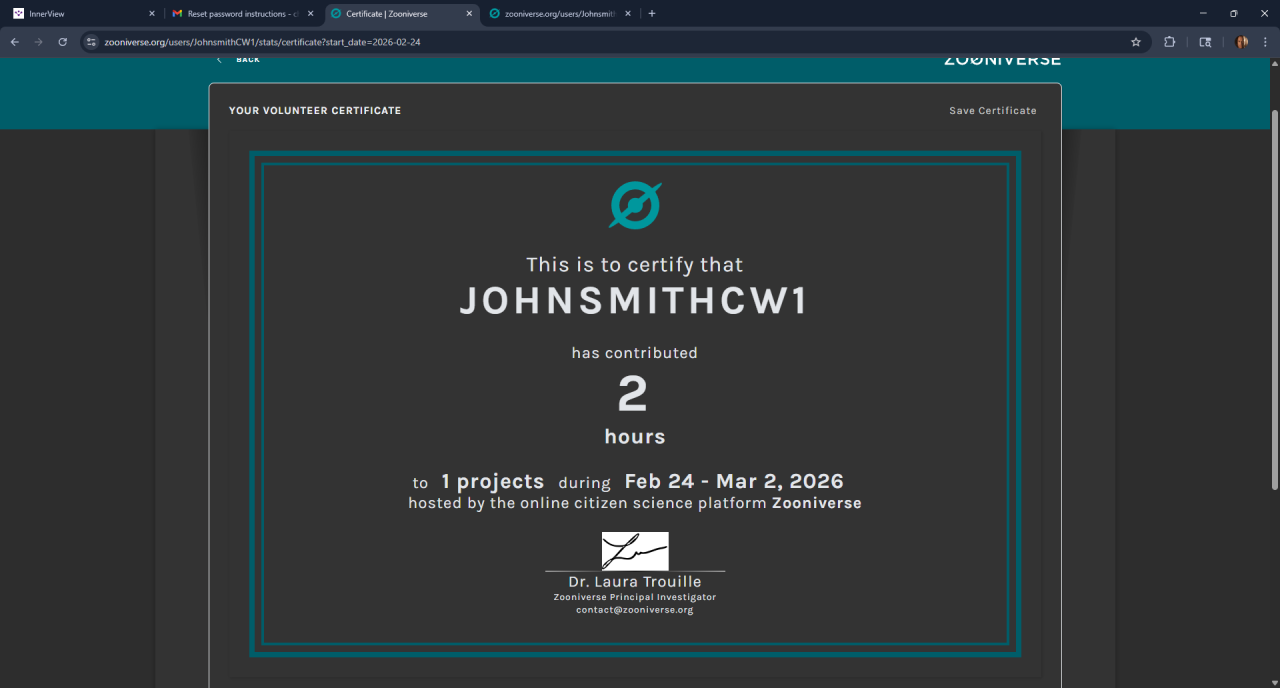Click the browser forward arrow
Screen dimensions: 1280x688
click(39, 42)
